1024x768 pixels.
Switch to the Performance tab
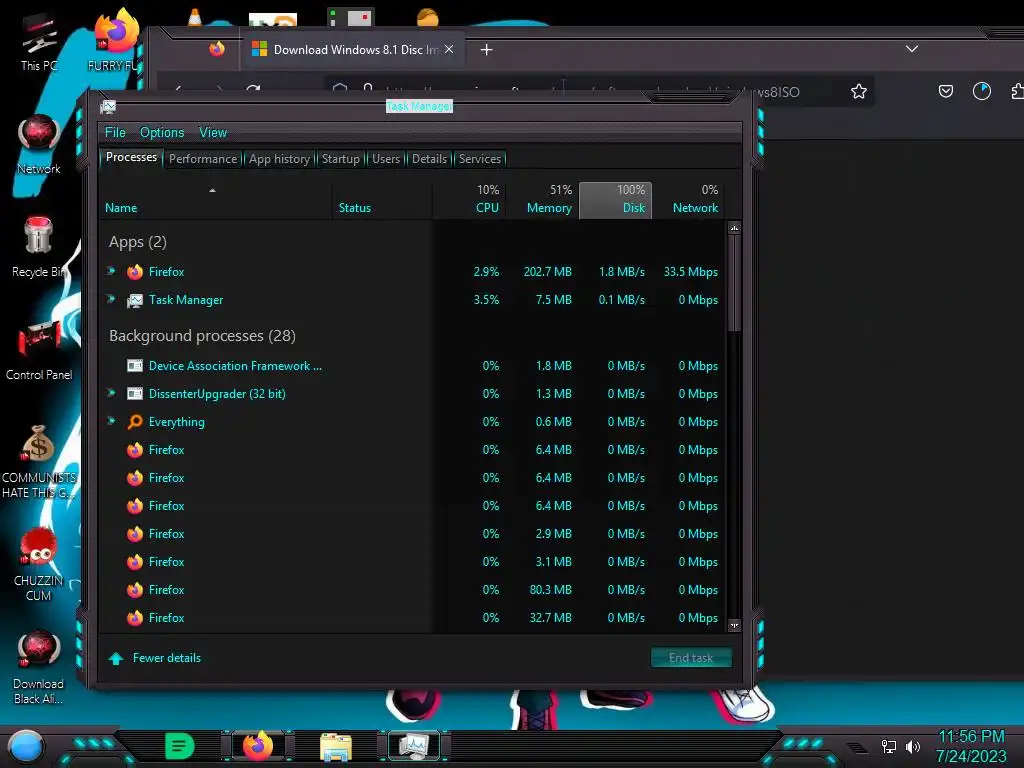click(203, 159)
